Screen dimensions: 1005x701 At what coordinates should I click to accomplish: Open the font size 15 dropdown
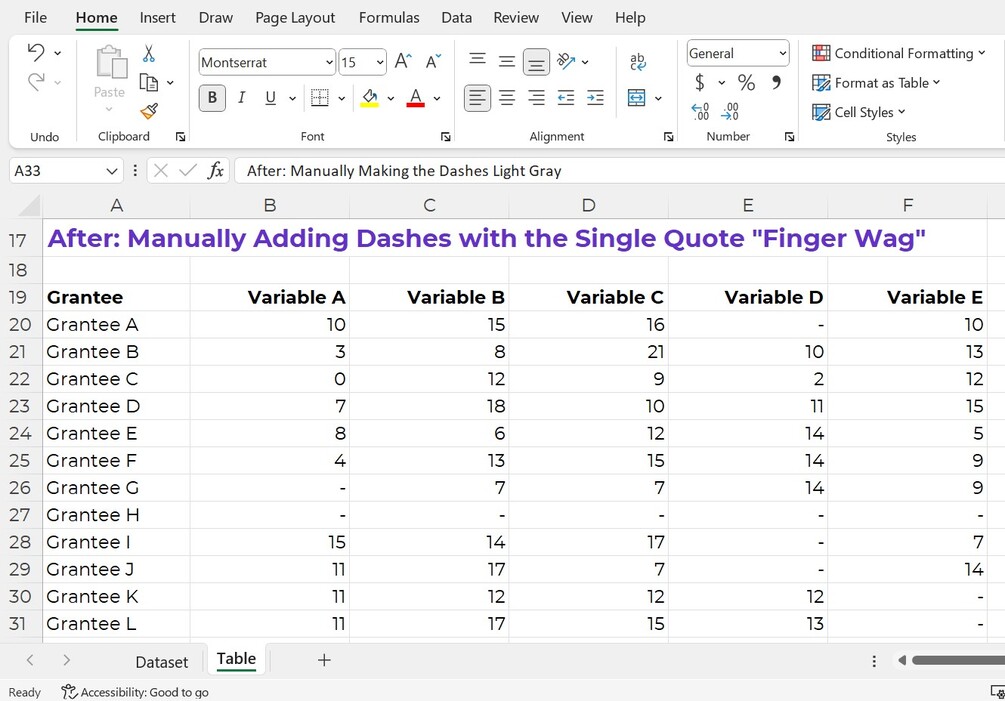380,62
